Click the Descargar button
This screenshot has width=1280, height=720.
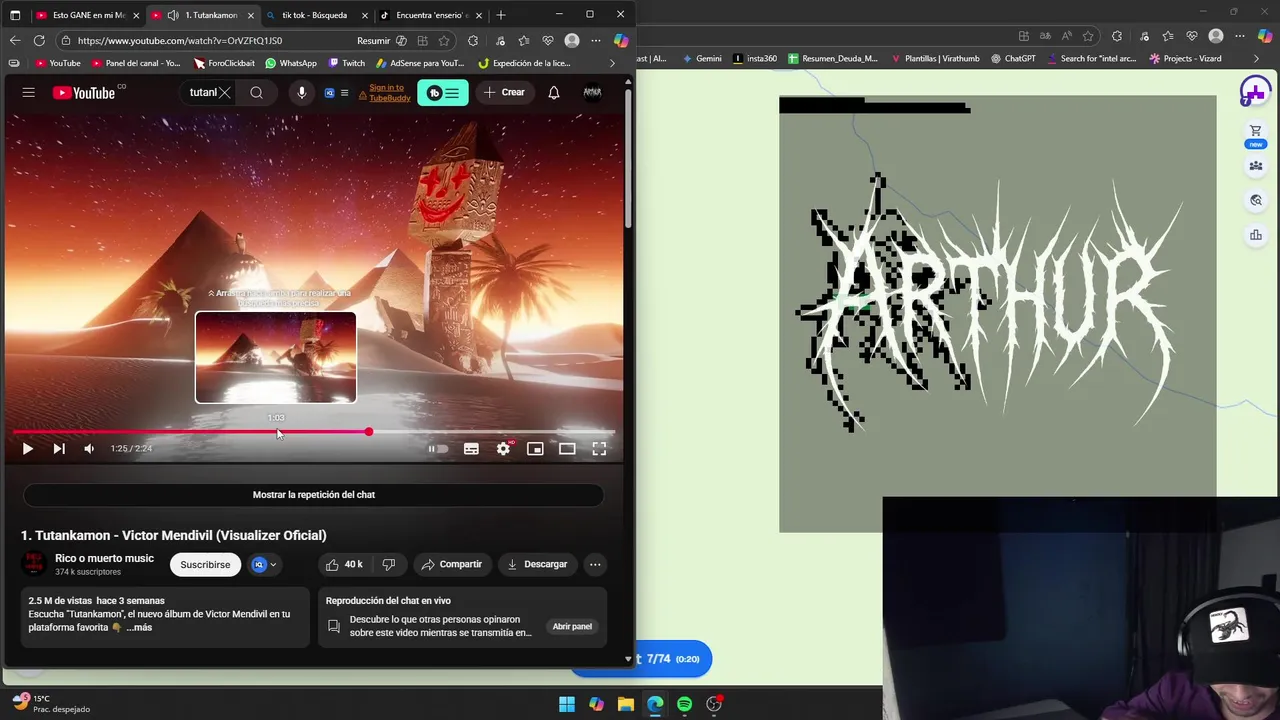click(537, 564)
